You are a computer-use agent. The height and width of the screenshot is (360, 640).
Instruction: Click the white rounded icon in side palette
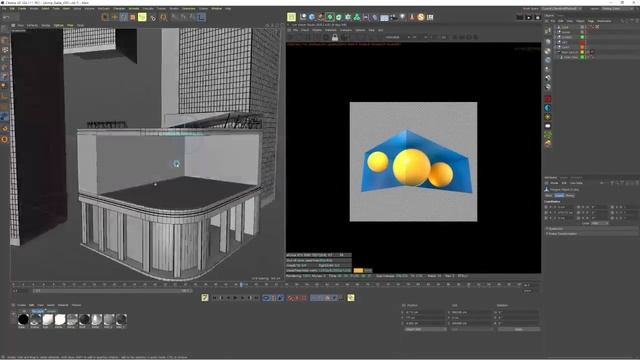coord(548,126)
